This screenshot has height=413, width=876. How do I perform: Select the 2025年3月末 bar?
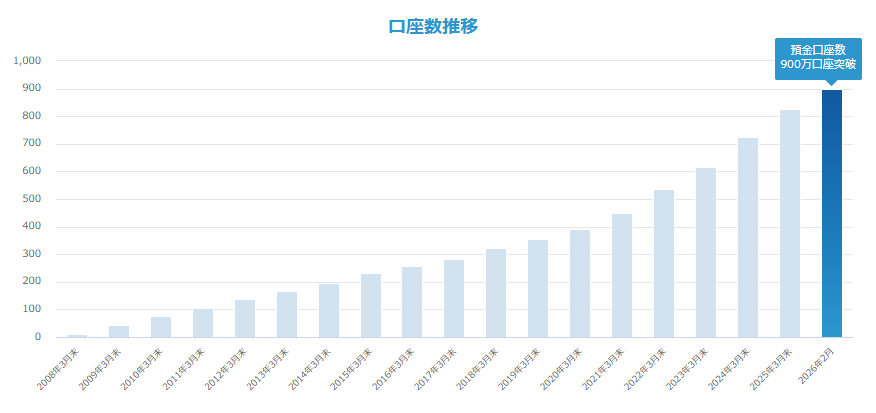(789, 224)
